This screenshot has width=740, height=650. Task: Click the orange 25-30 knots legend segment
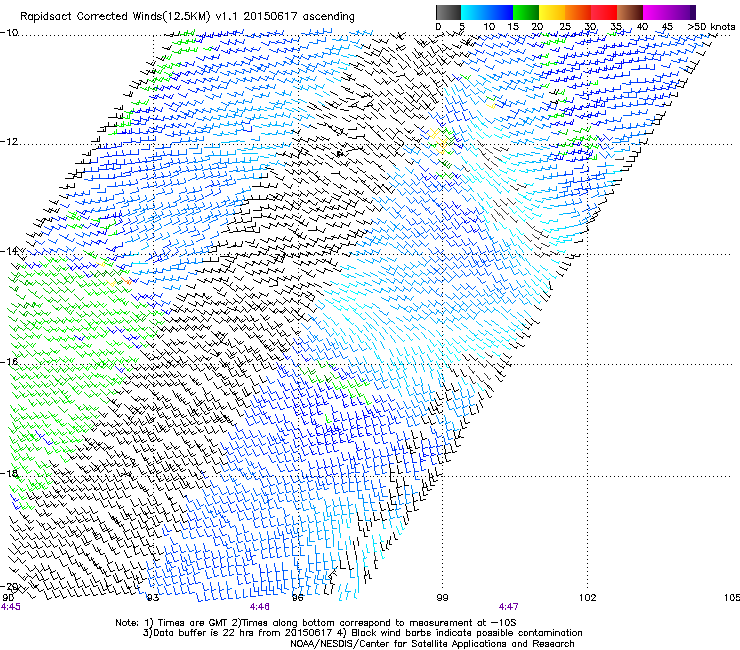pyautogui.click(x=578, y=12)
